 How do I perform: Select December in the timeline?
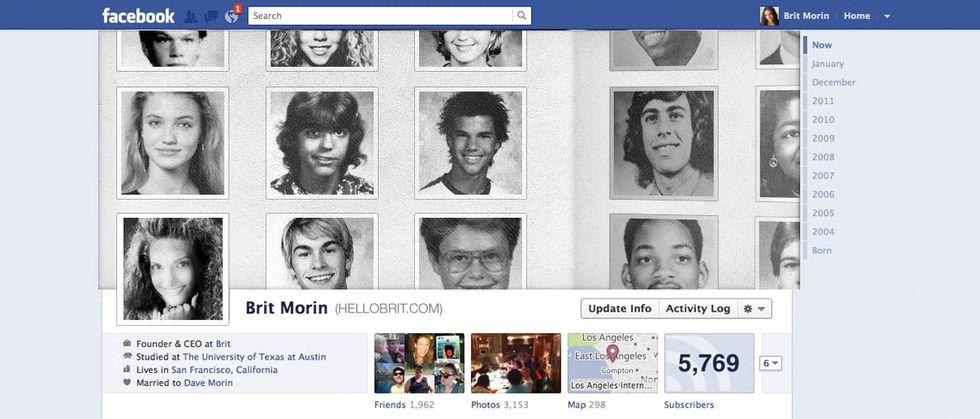pyautogui.click(x=833, y=82)
